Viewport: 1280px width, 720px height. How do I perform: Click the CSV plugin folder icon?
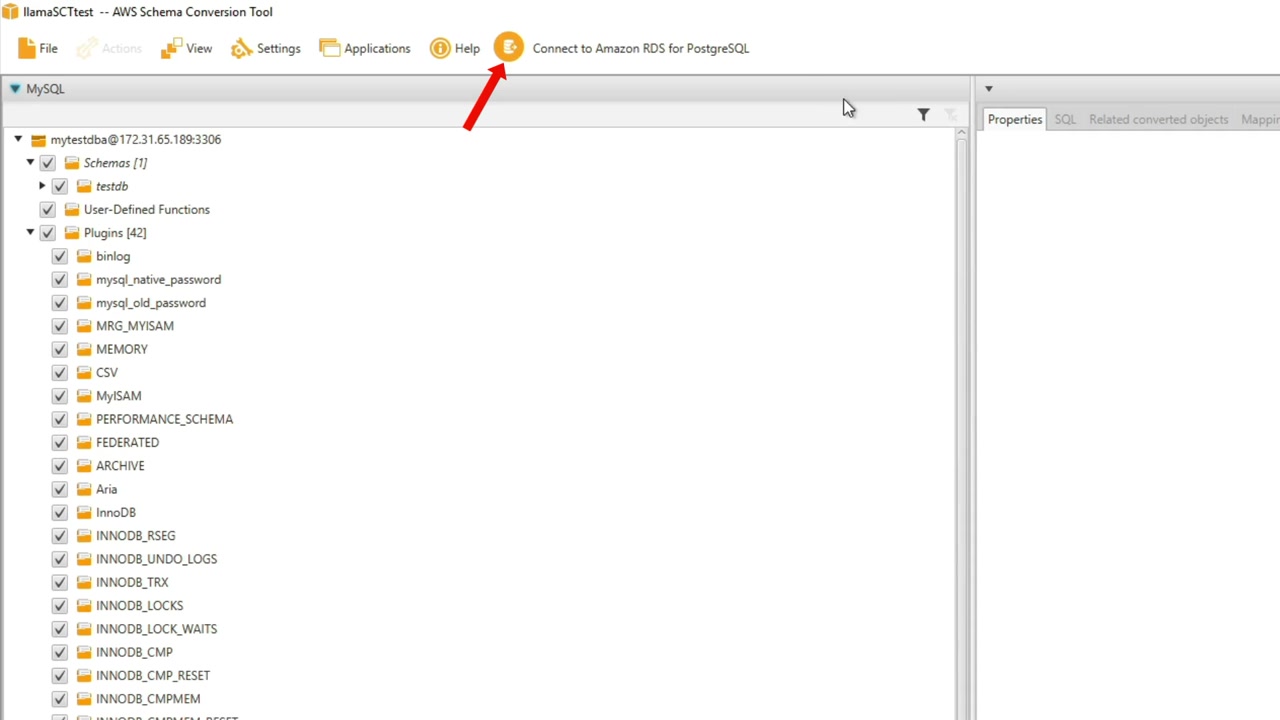point(84,373)
